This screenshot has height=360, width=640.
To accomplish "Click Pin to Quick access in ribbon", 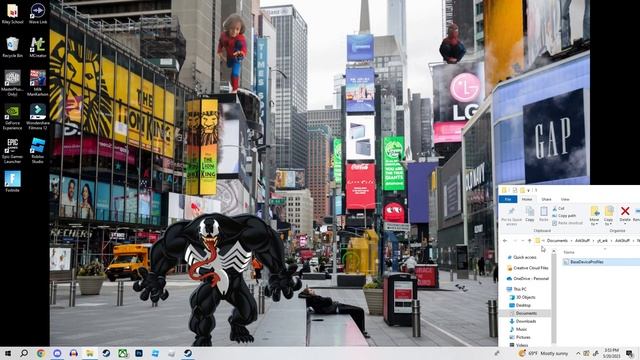I will click(x=511, y=216).
